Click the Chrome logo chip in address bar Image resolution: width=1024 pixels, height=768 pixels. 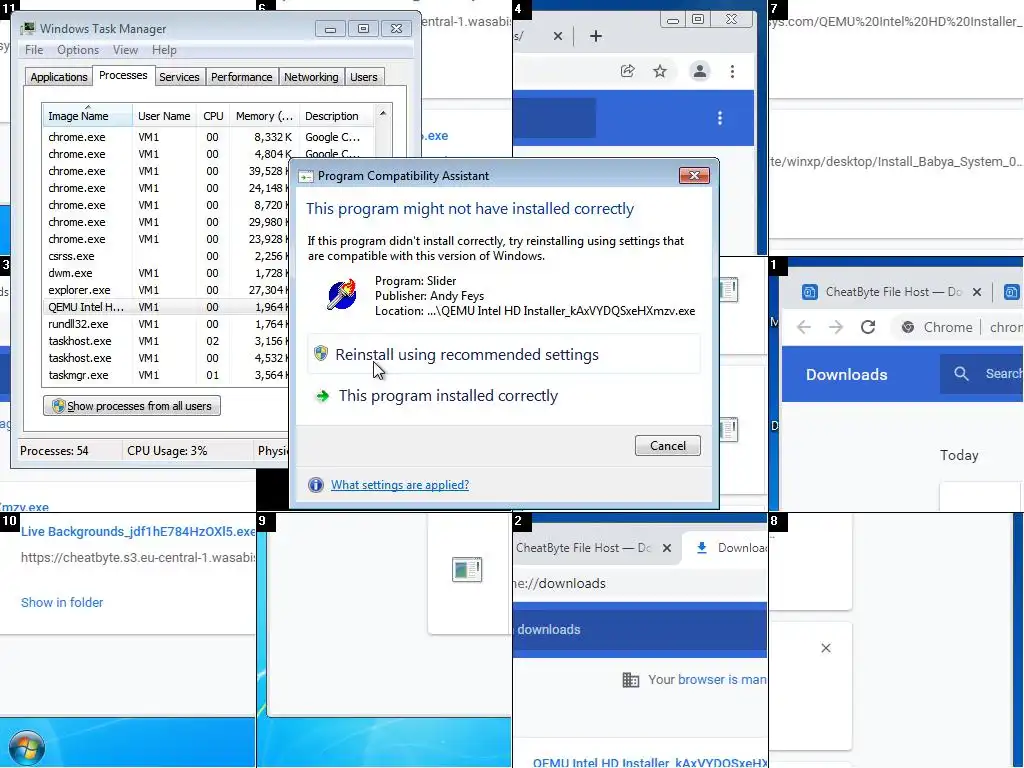tap(908, 327)
